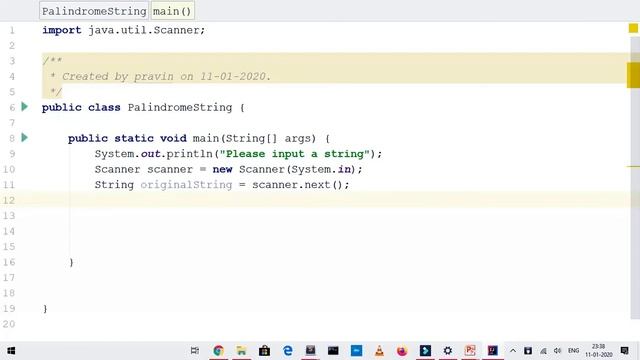Image resolution: width=640 pixels, height=360 pixels.
Task: Click the ENG language indicator
Action: [x=573, y=351]
